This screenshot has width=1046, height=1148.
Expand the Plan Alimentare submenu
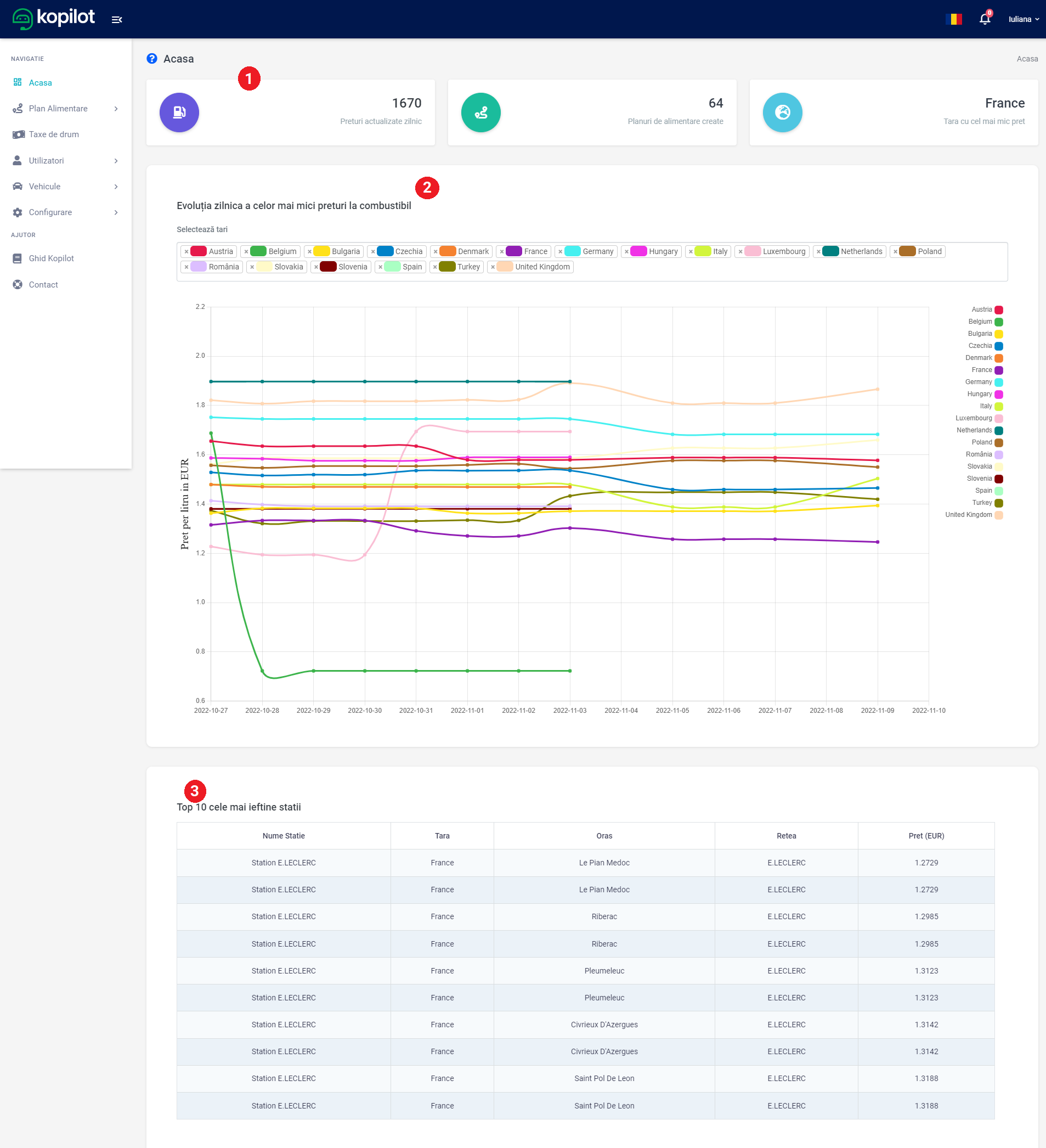point(65,109)
